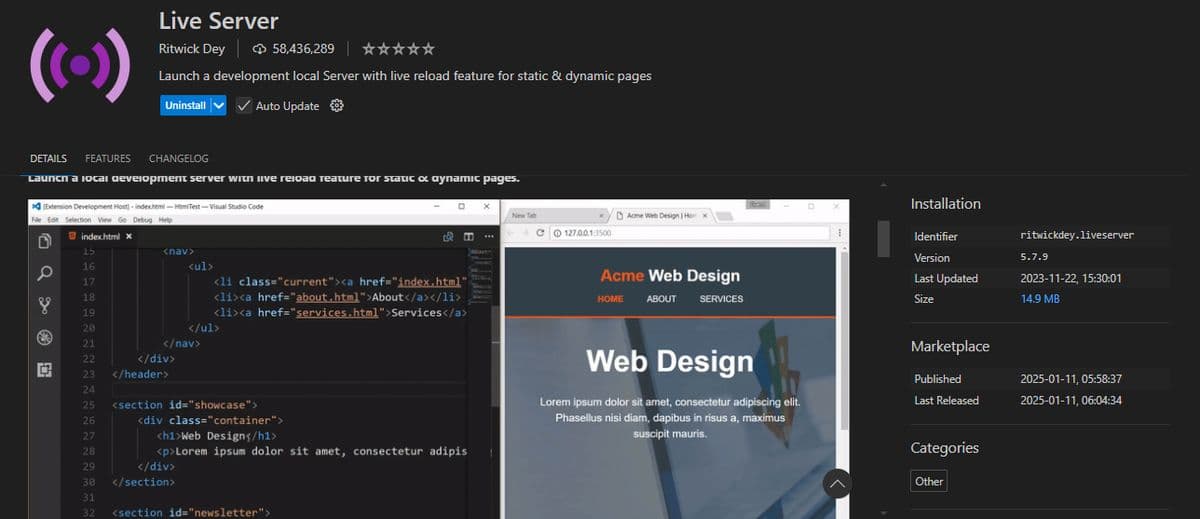
Task: Click the Last Released date 2025-01-11, 06:04:34
Action: click(1069, 400)
